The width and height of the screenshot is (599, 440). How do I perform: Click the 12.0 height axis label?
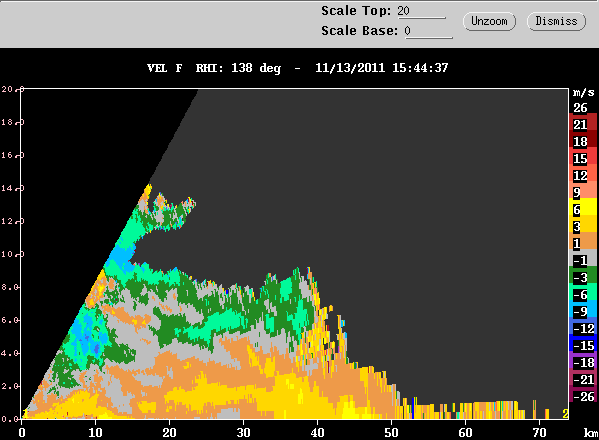[x=13, y=221]
